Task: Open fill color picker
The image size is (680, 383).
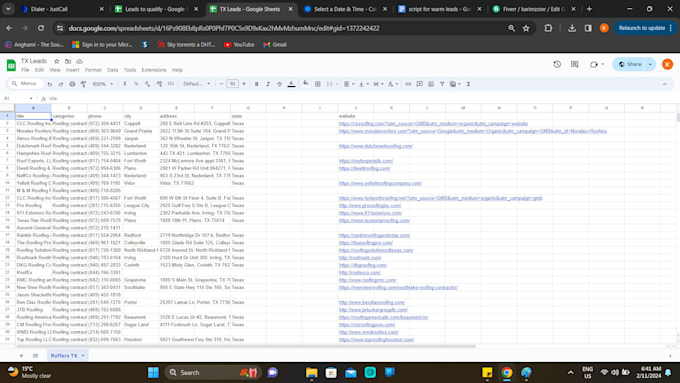Action: 306,84
